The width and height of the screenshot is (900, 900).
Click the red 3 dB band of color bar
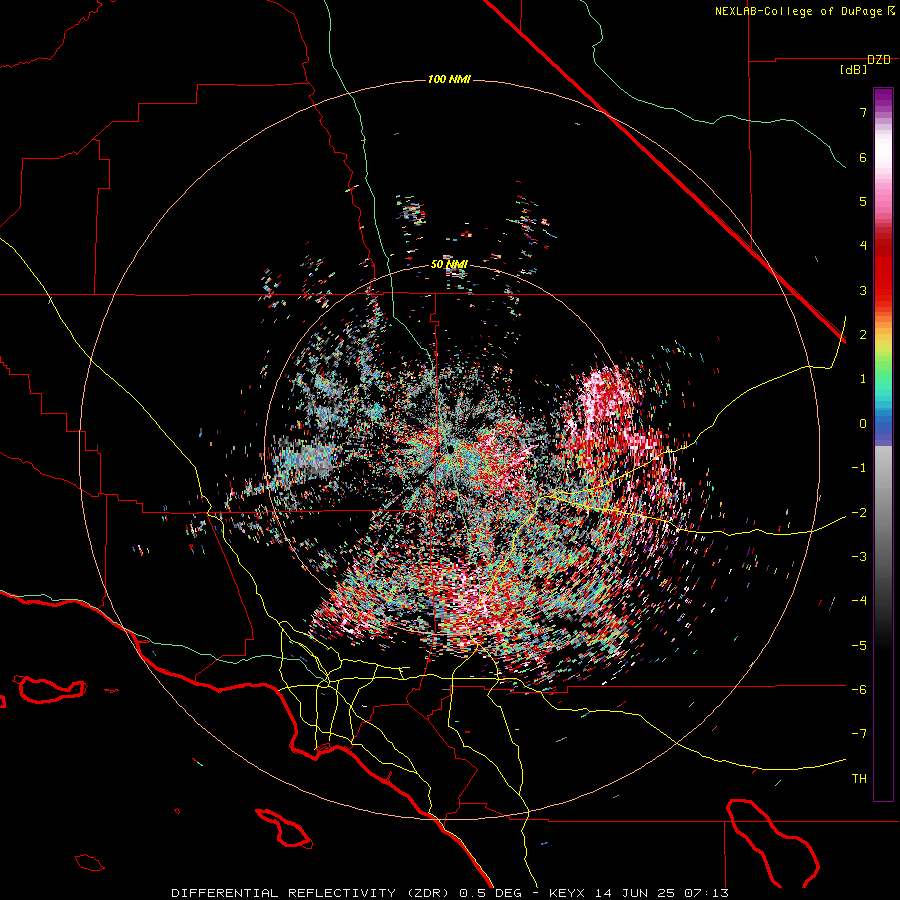click(x=883, y=290)
